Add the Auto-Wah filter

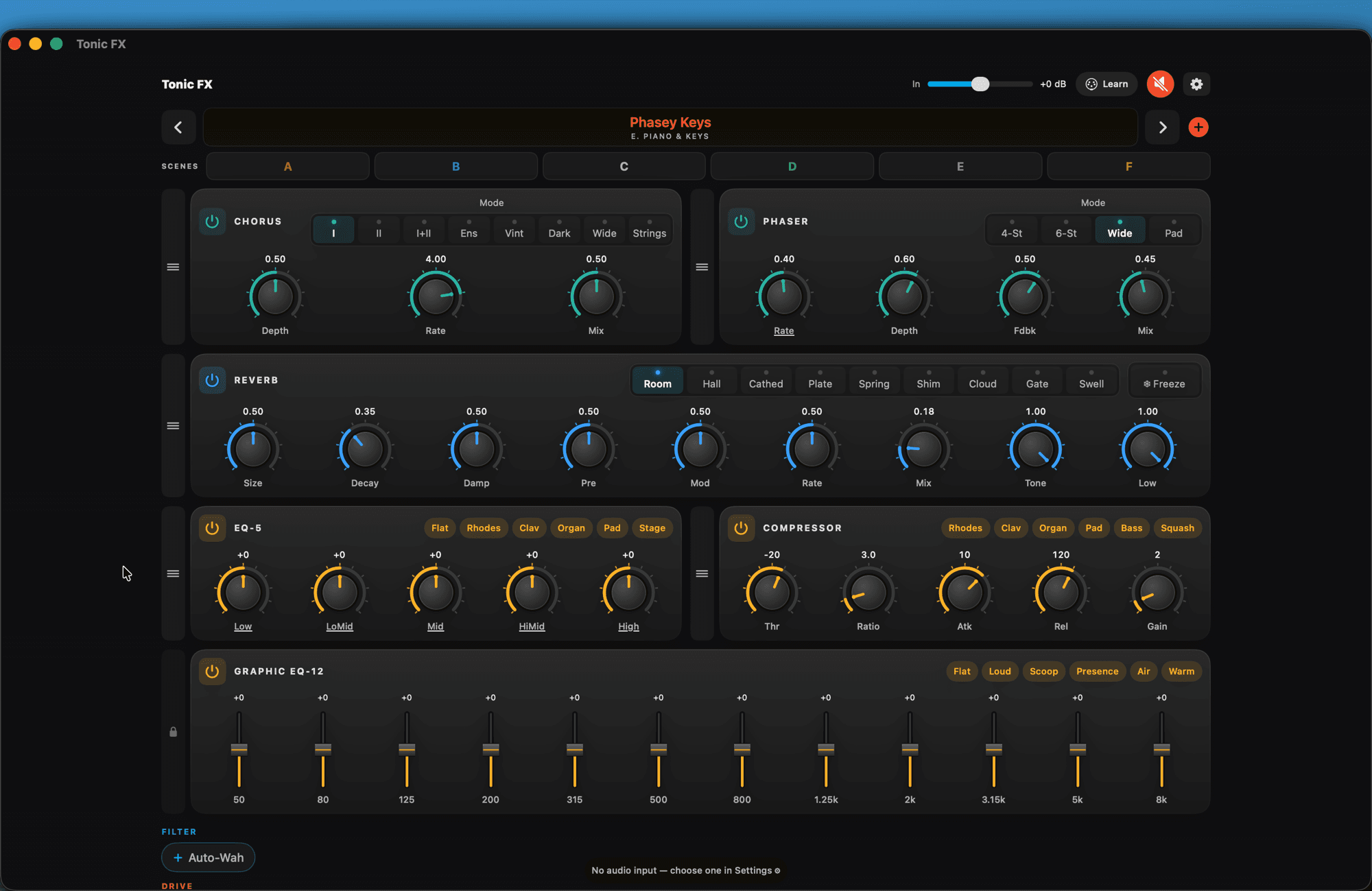tap(208, 857)
